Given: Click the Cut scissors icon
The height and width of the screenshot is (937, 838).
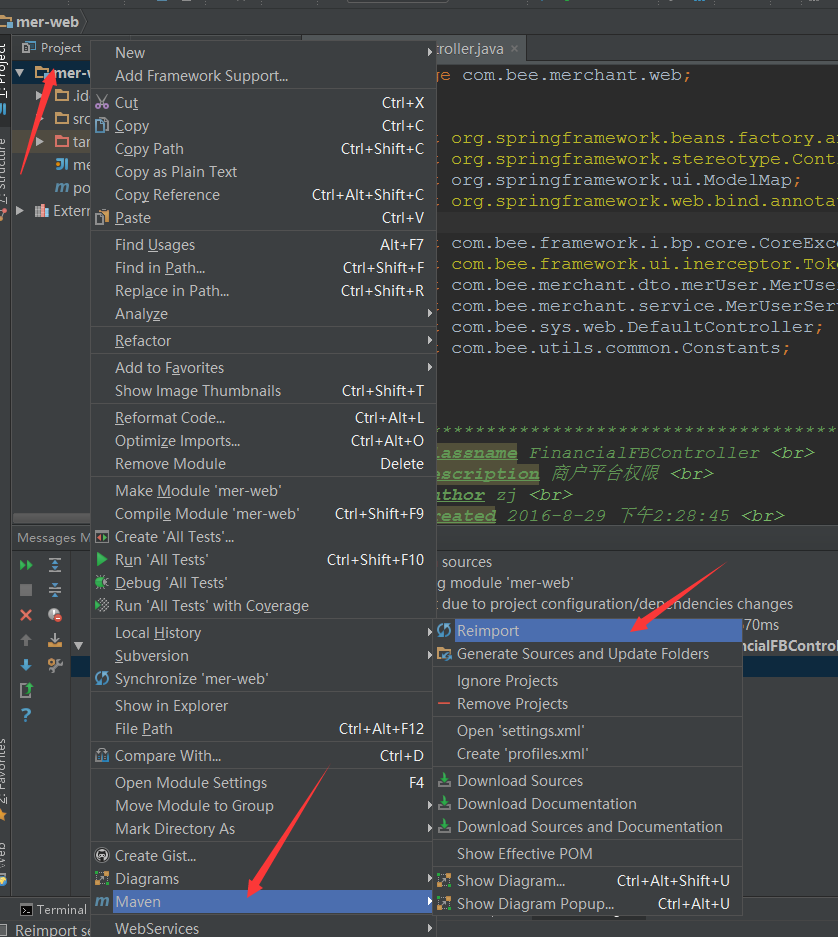Looking at the screenshot, I should 102,102.
